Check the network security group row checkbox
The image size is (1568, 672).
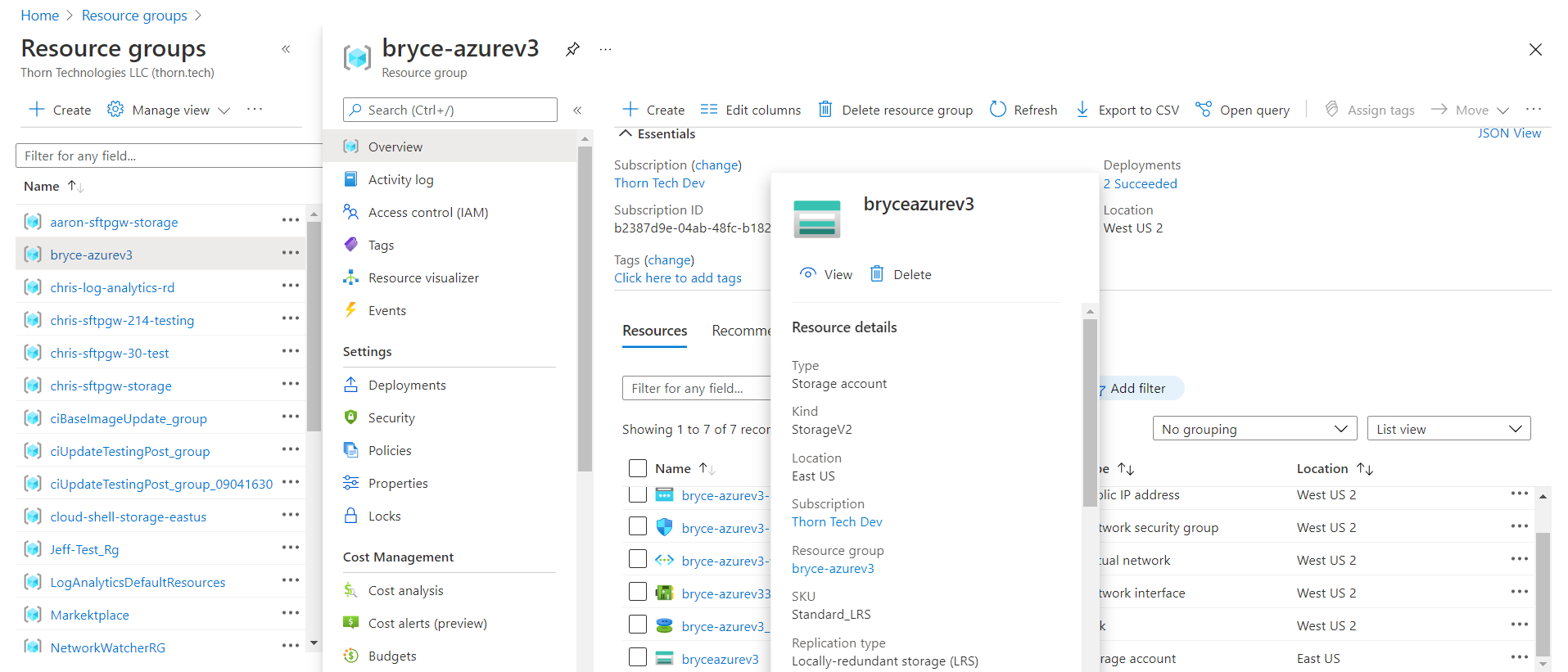[x=638, y=526]
